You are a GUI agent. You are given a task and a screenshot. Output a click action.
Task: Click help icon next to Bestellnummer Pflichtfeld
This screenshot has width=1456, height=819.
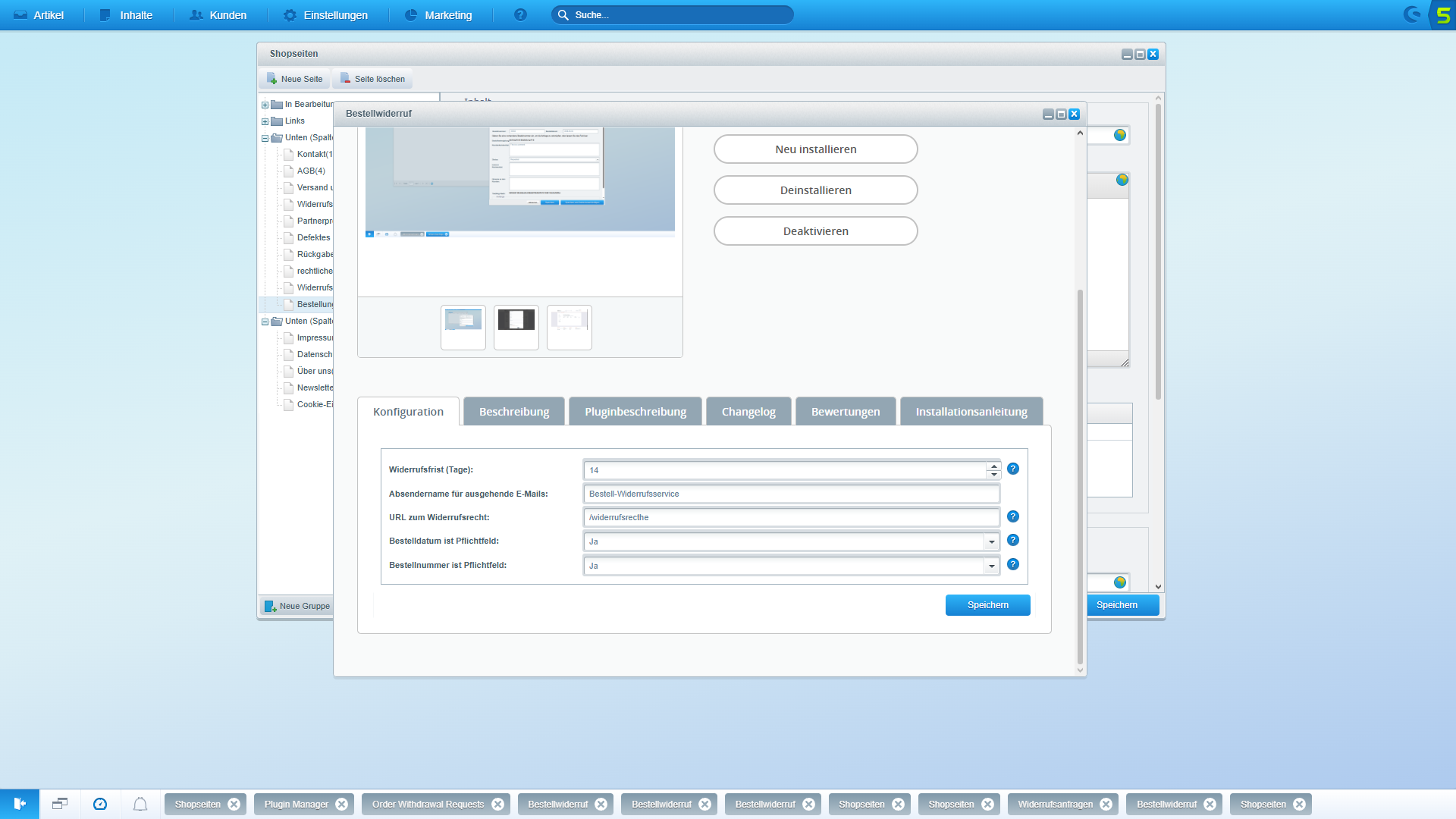pos(1013,564)
